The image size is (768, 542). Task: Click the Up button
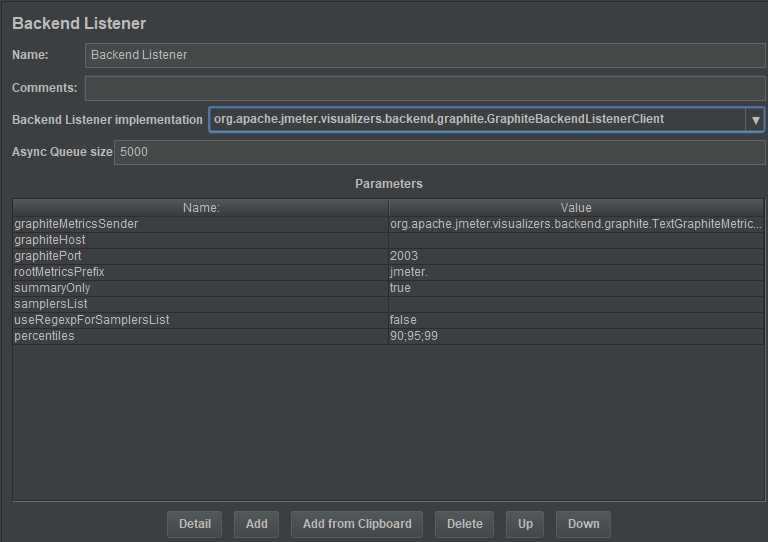(x=525, y=524)
